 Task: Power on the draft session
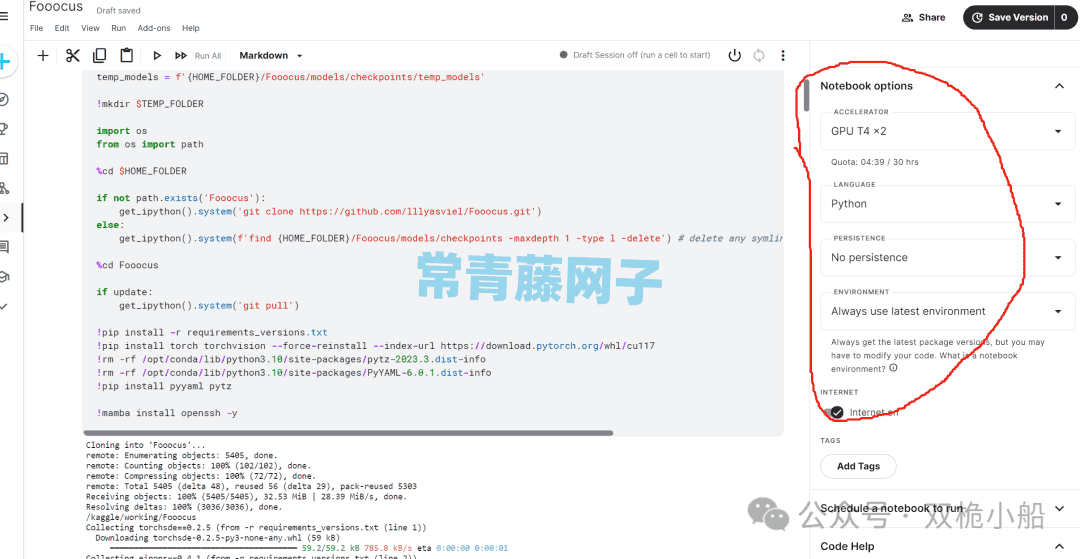tap(735, 55)
